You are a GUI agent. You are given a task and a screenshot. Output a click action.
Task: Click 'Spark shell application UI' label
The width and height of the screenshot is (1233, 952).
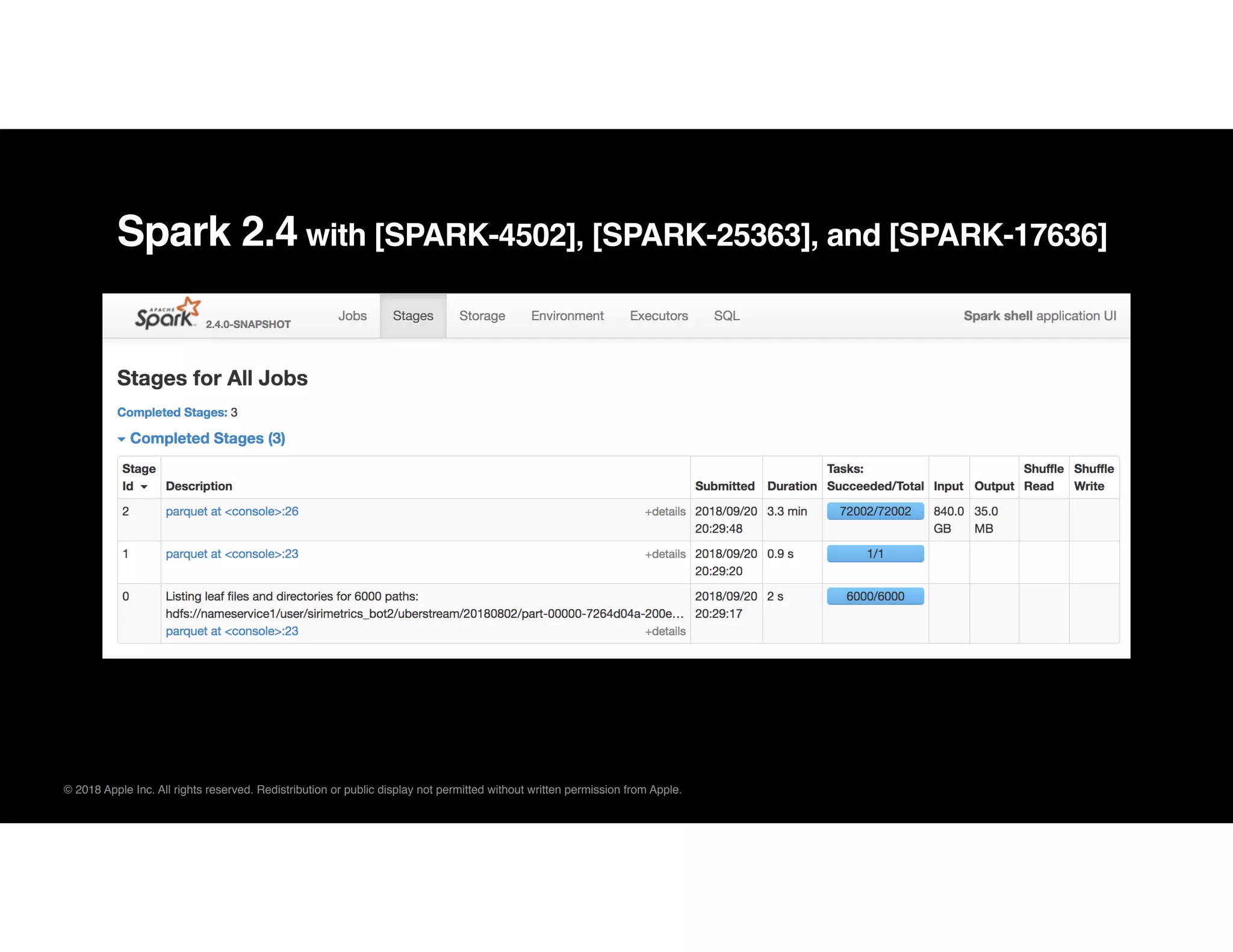[x=1040, y=316]
